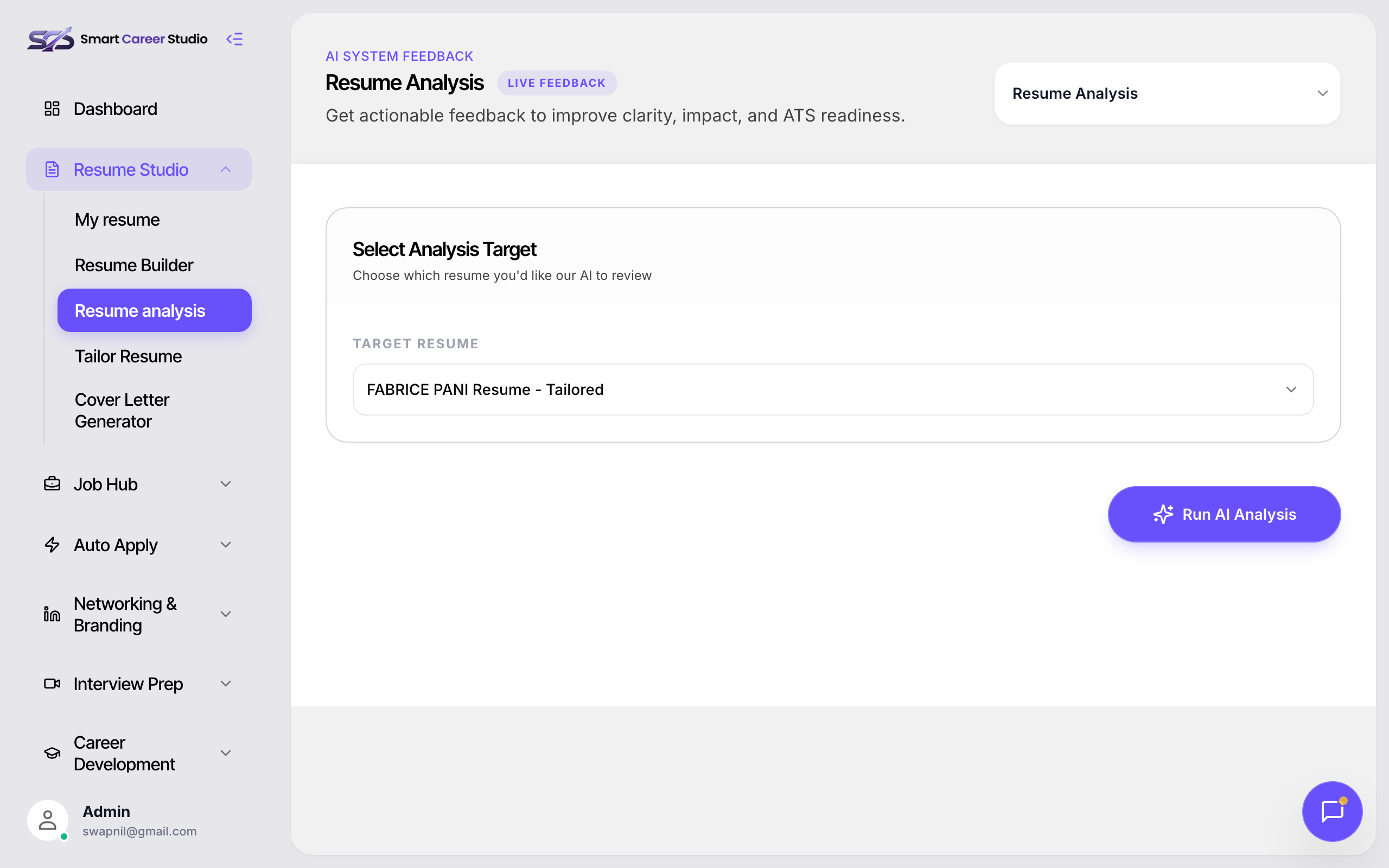1389x868 pixels.
Task: Expand the Auto Apply chevron
Action: click(226, 545)
